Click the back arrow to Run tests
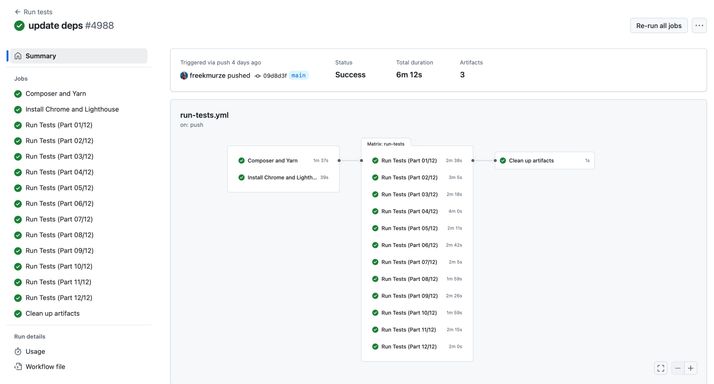Screen dimensions: 714x384 coord(17,12)
